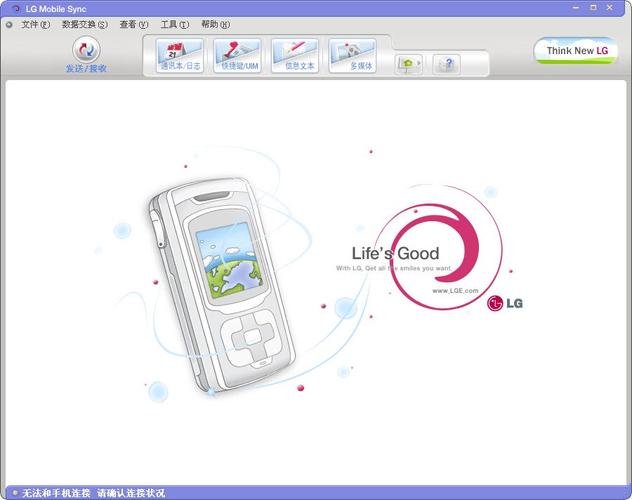Image resolution: width=632 pixels, height=500 pixels.
Task: Click the 发送/接收 sync icon
Action: click(86, 50)
